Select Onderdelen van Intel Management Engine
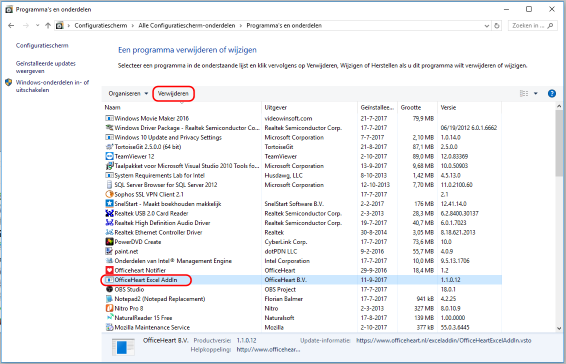 click(x=302, y=261)
